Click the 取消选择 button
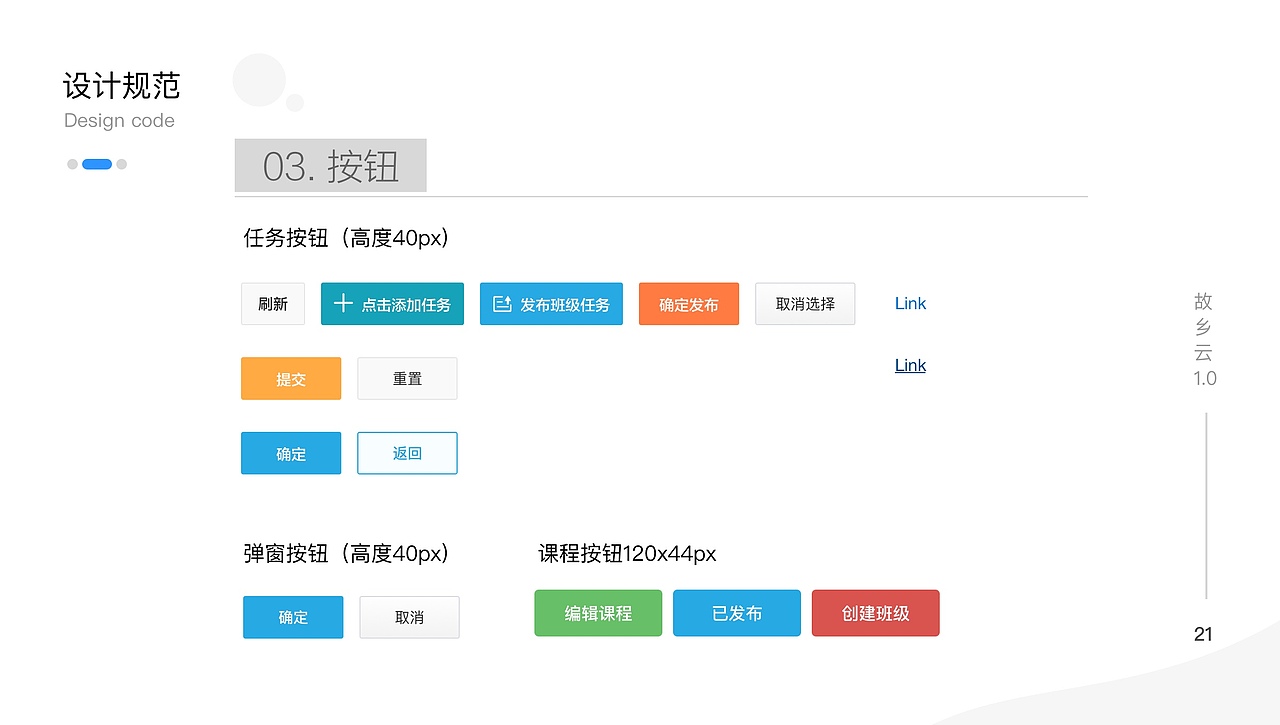The width and height of the screenshot is (1280, 725). coord(805,304)
